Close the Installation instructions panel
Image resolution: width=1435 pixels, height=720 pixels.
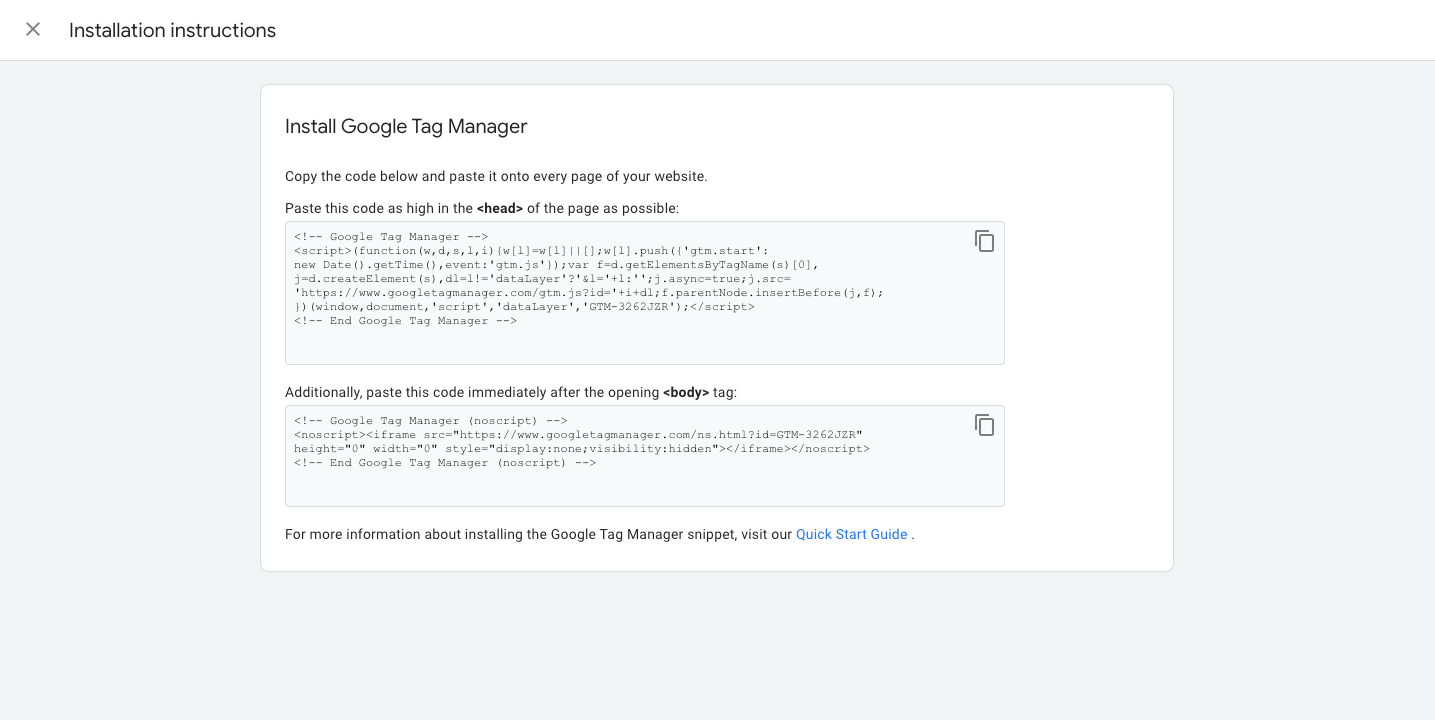pos(33,30)
